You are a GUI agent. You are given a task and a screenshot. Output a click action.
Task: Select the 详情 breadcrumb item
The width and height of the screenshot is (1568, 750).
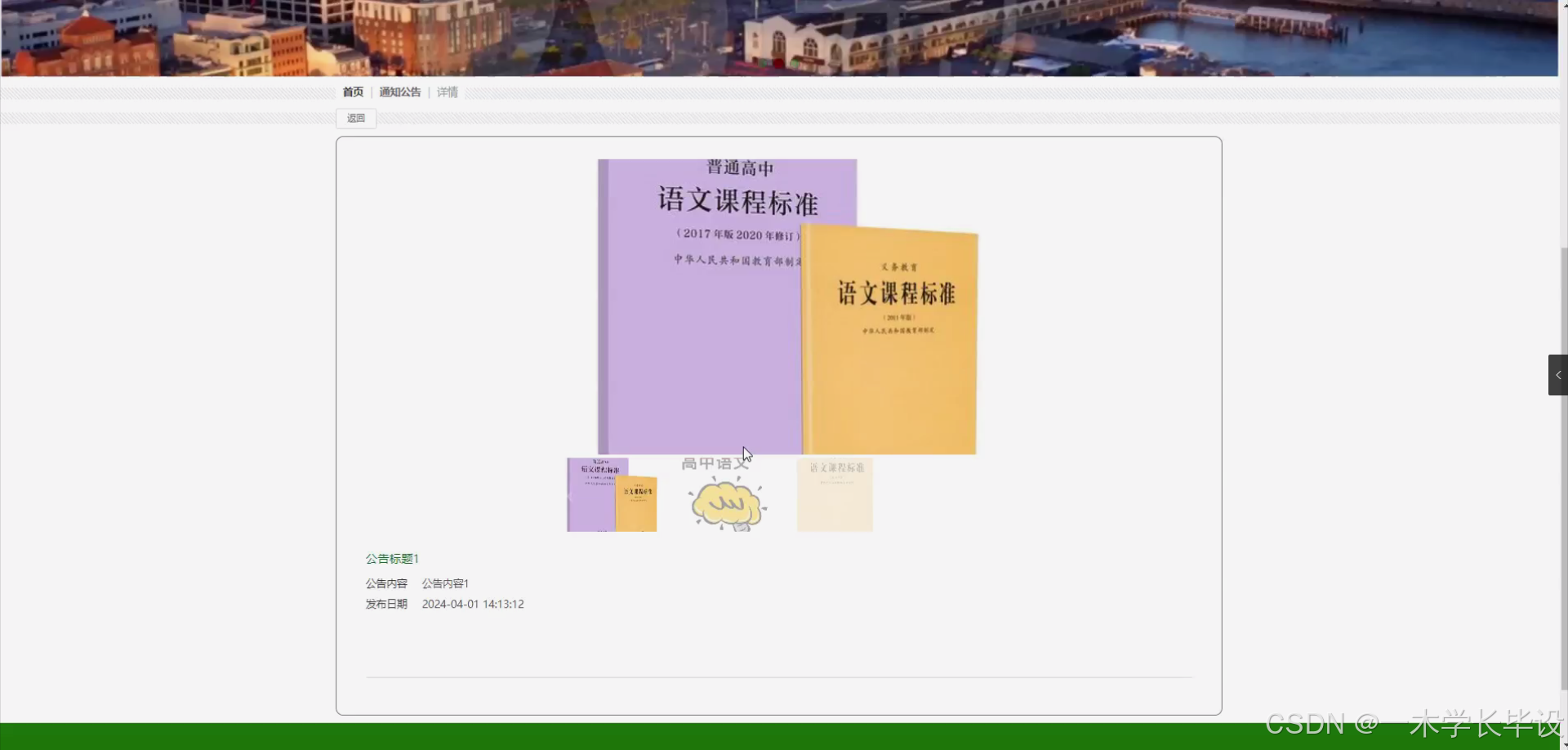(447, 92)
